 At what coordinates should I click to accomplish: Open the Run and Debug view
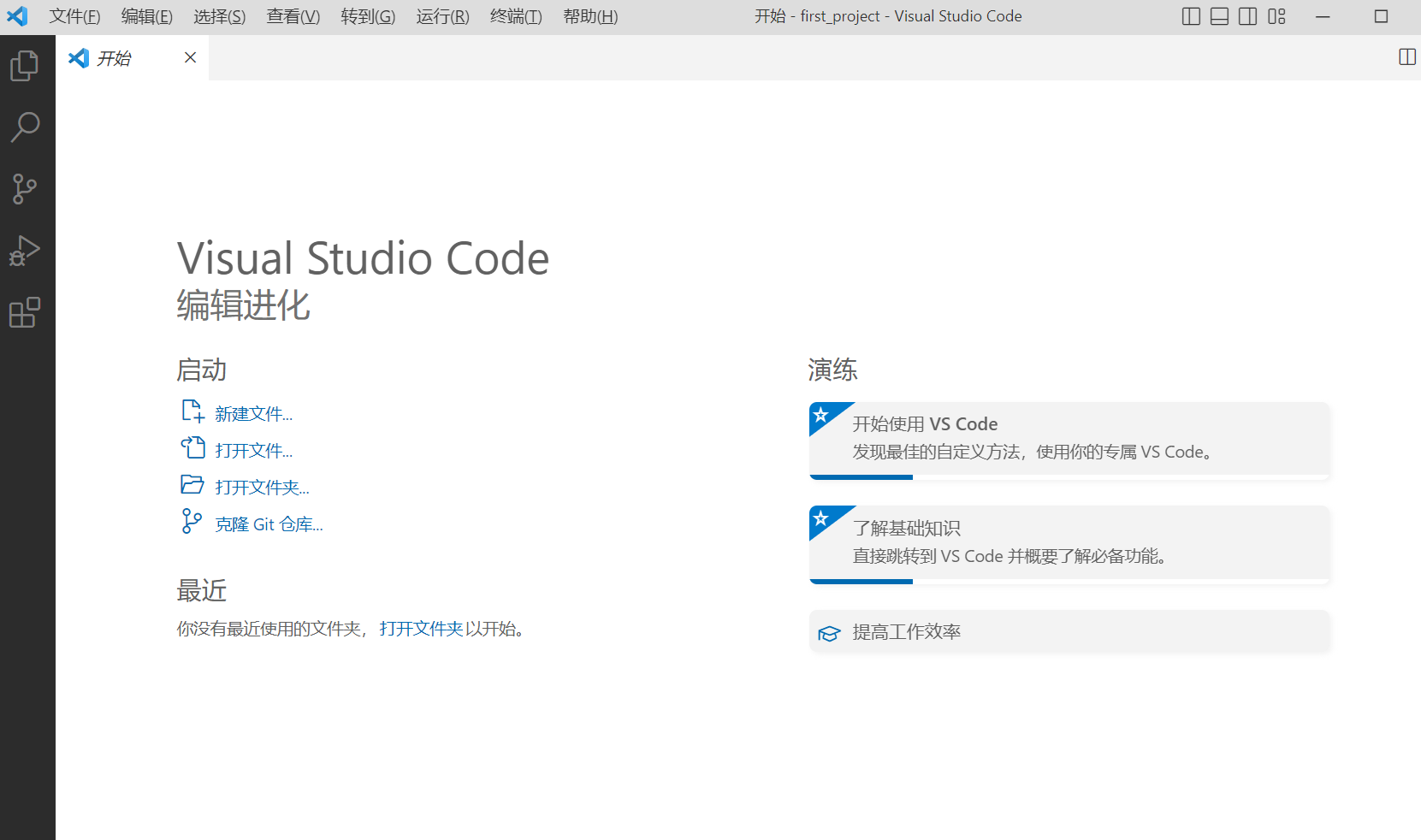coord(25,251)
